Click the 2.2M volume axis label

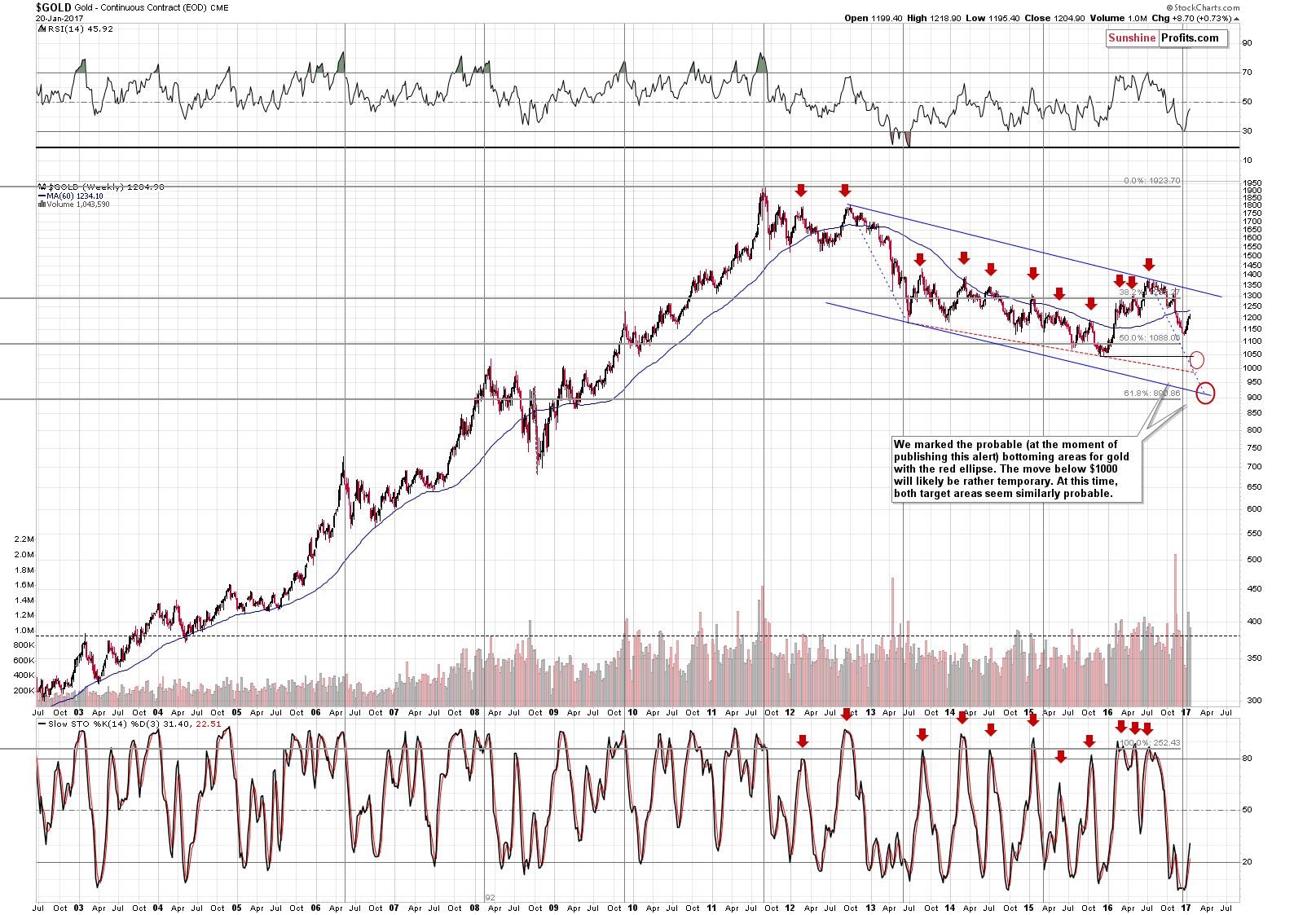pyautogui.click(x=24, y=539)
